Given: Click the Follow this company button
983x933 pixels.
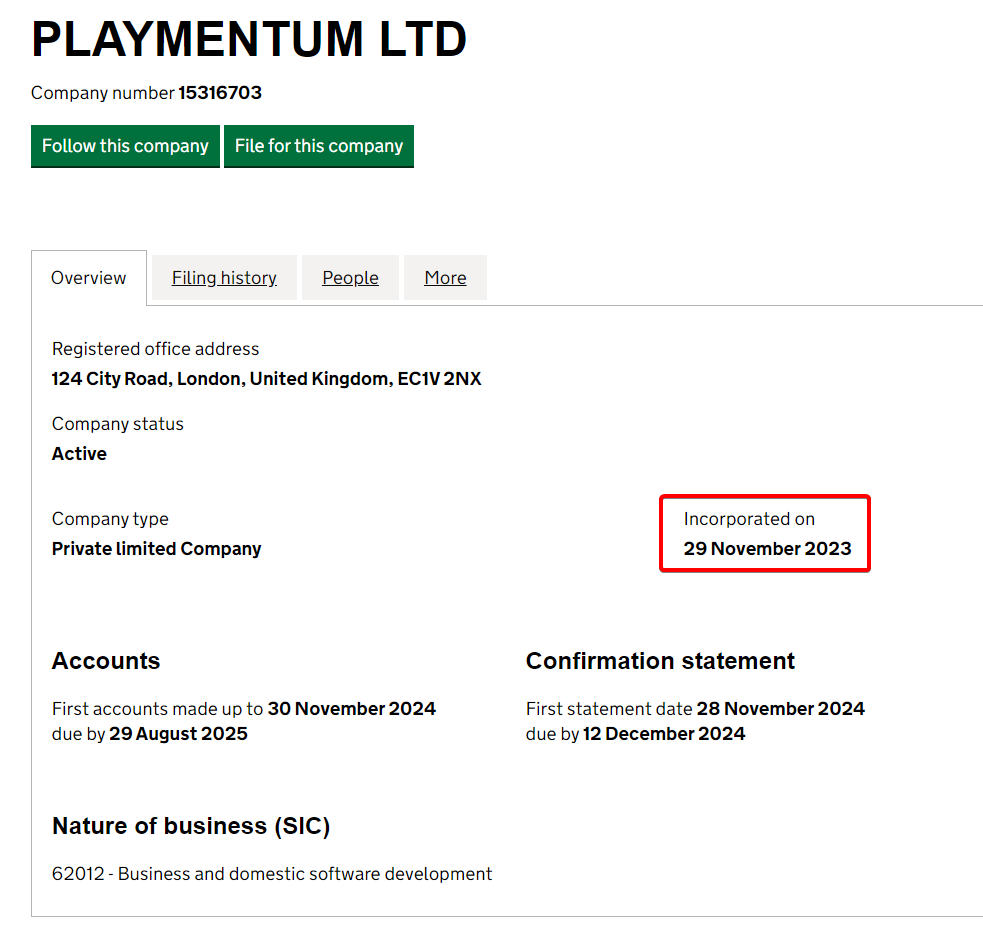Looking at the screenshot, I should click(x=125, y=146).
